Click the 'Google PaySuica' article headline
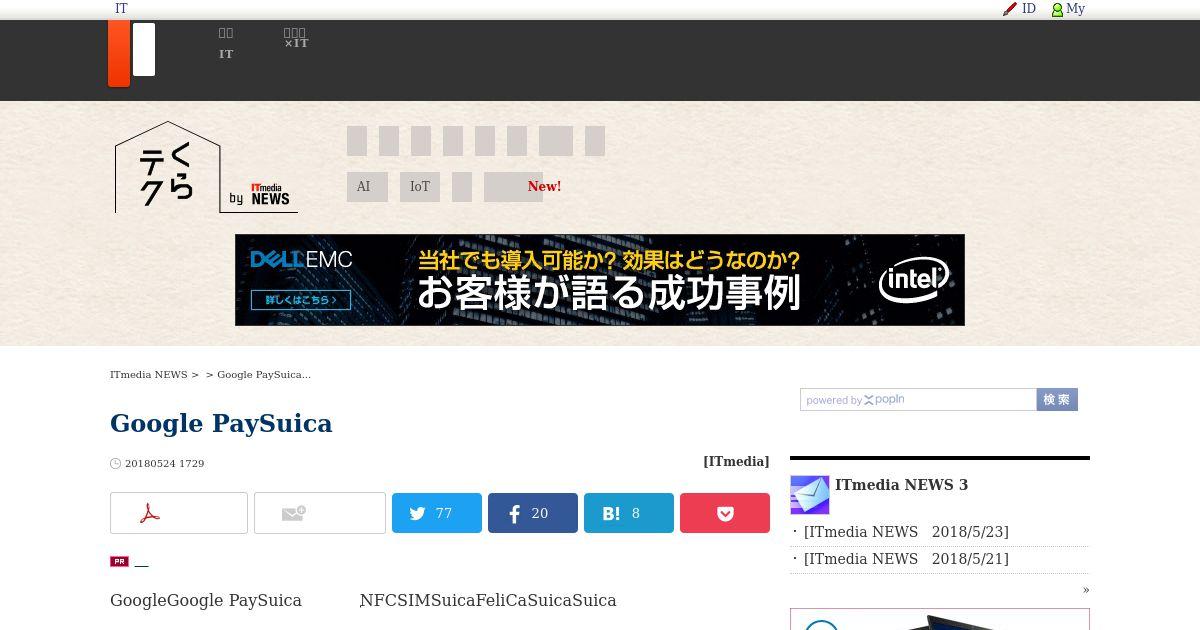 [x=221, y=423]
